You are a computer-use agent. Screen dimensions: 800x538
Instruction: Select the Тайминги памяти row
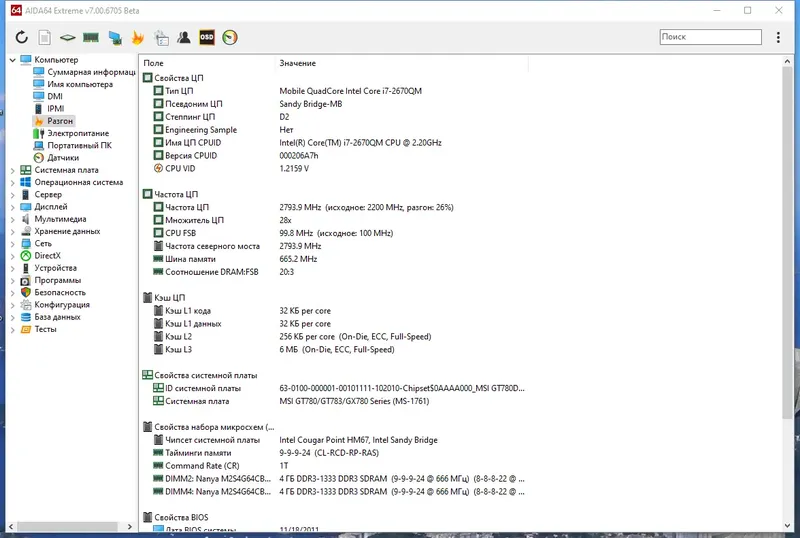(337, 453)
